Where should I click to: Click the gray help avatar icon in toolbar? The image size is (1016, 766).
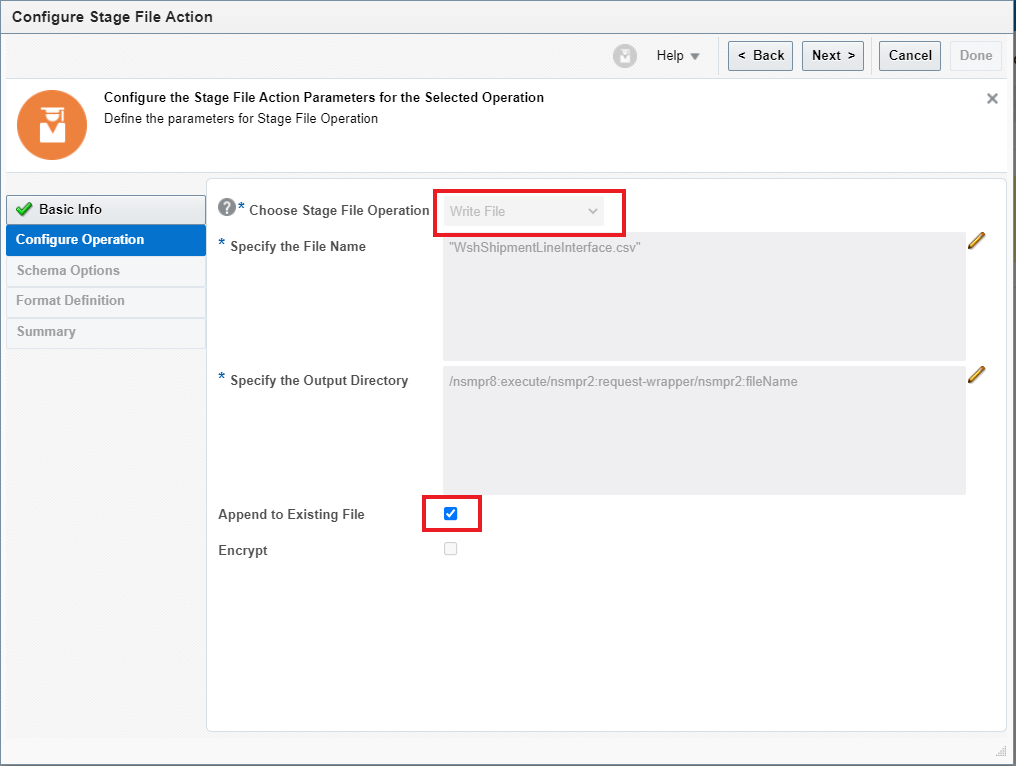[x=625, y=56]
